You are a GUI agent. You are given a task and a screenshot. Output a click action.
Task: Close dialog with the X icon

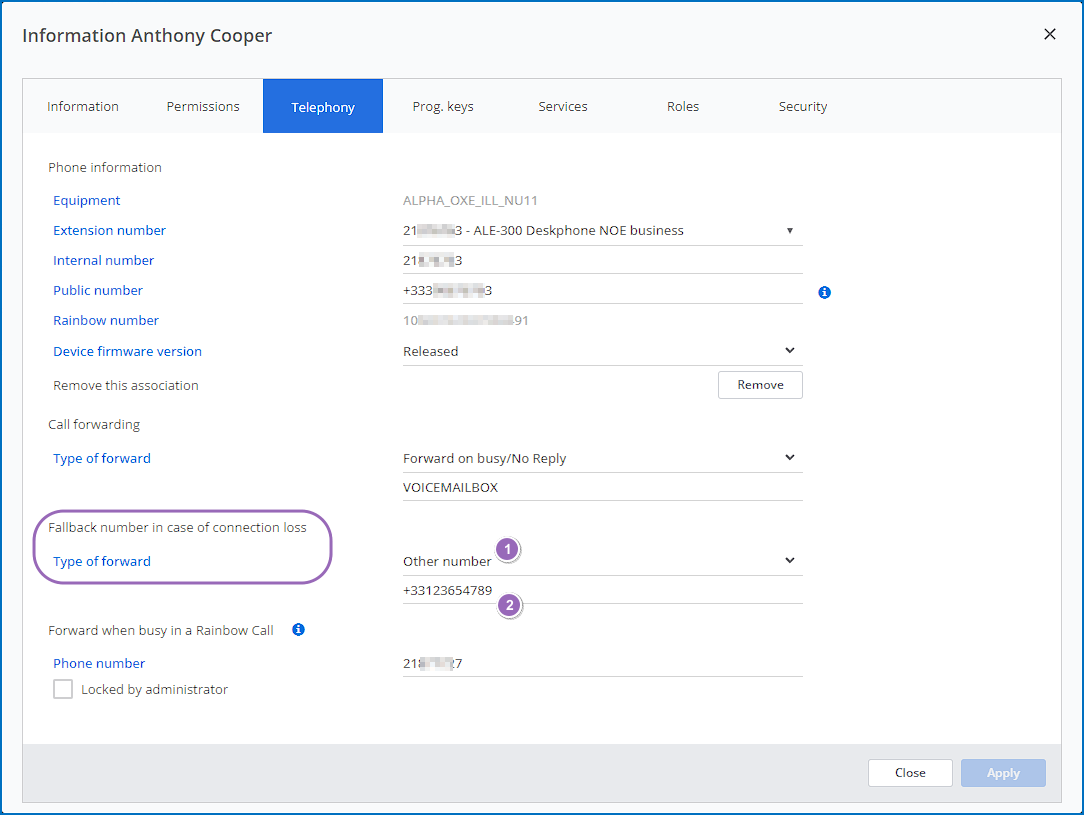tap(1050, 35)
